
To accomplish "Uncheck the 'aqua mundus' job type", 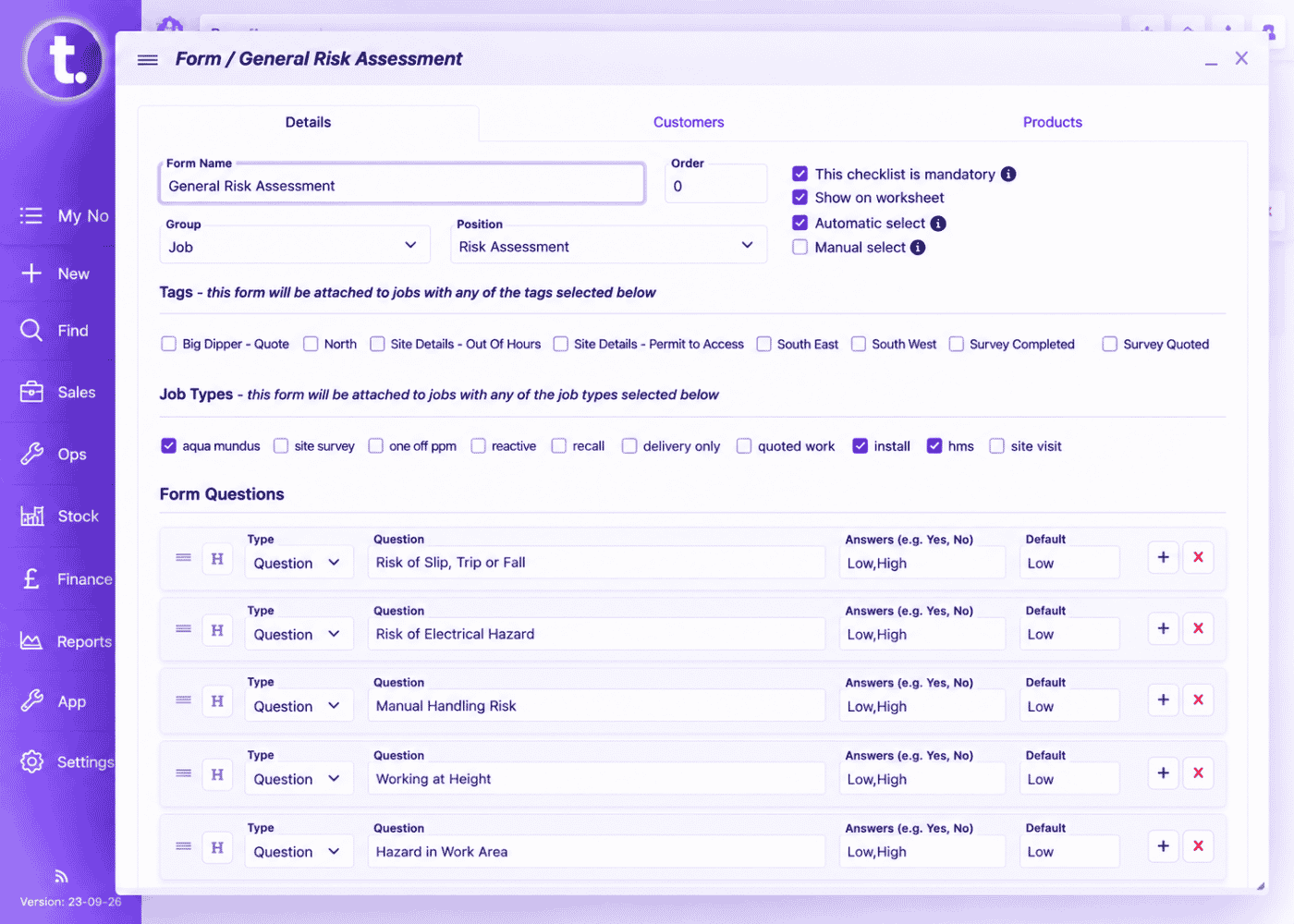I will 168,446.
